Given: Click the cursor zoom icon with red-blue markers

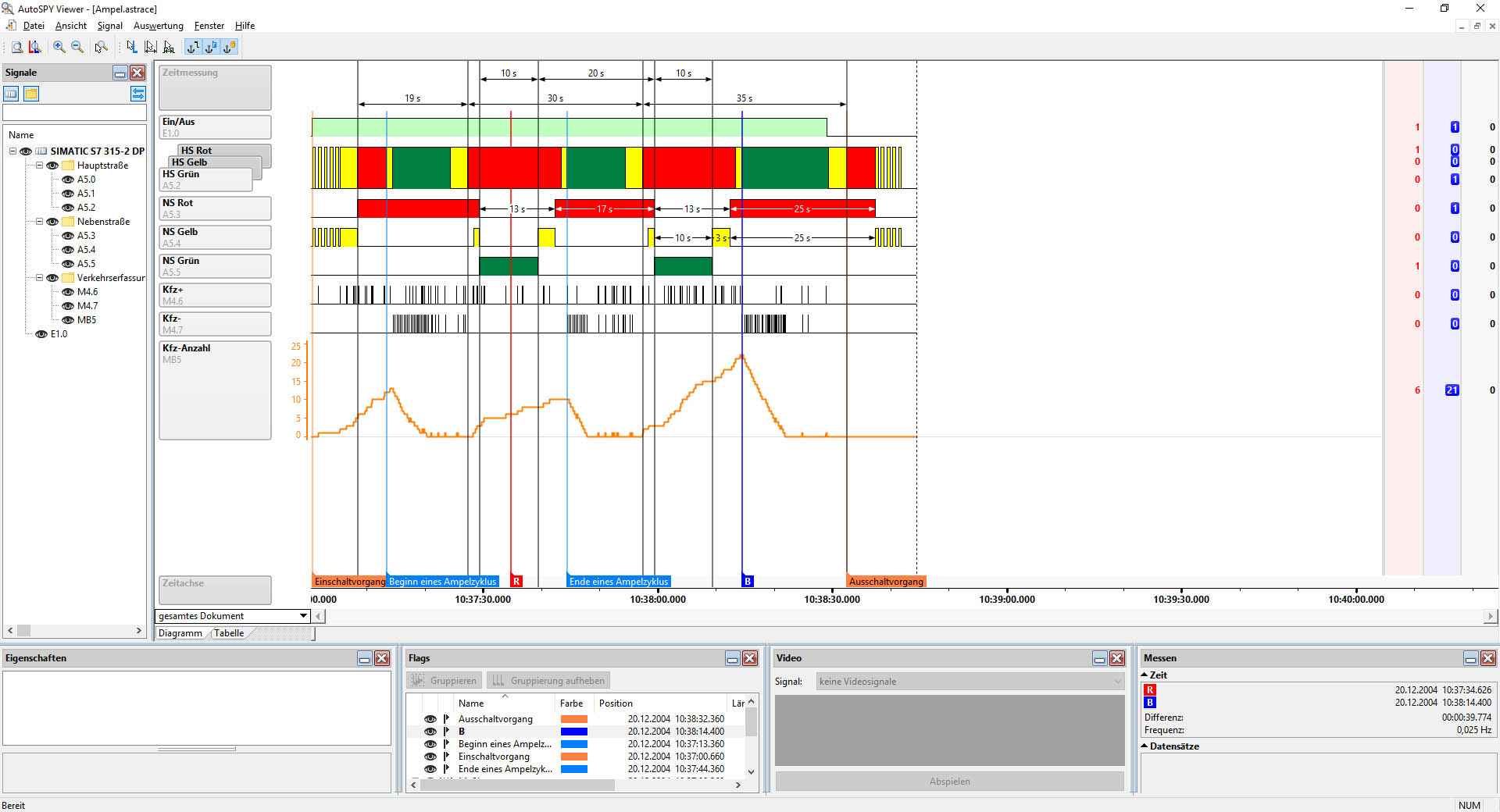Looking at the screenshot, I should pos(35,47).
